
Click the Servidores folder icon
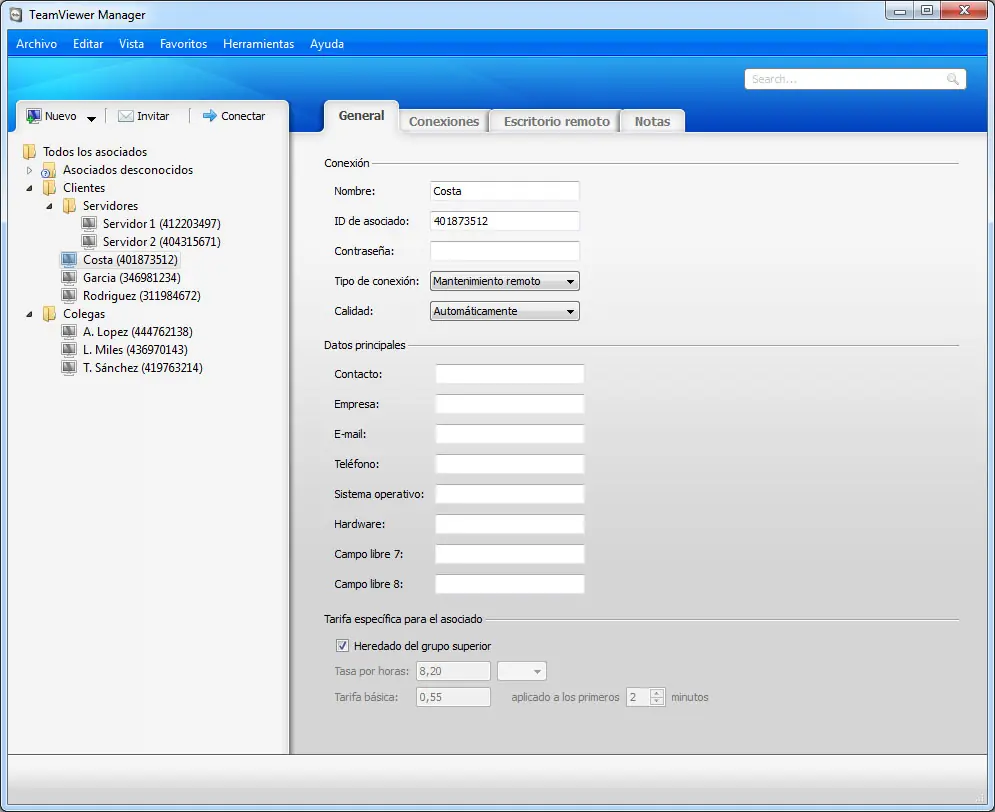pyautogui.click(x=69, y=206)
